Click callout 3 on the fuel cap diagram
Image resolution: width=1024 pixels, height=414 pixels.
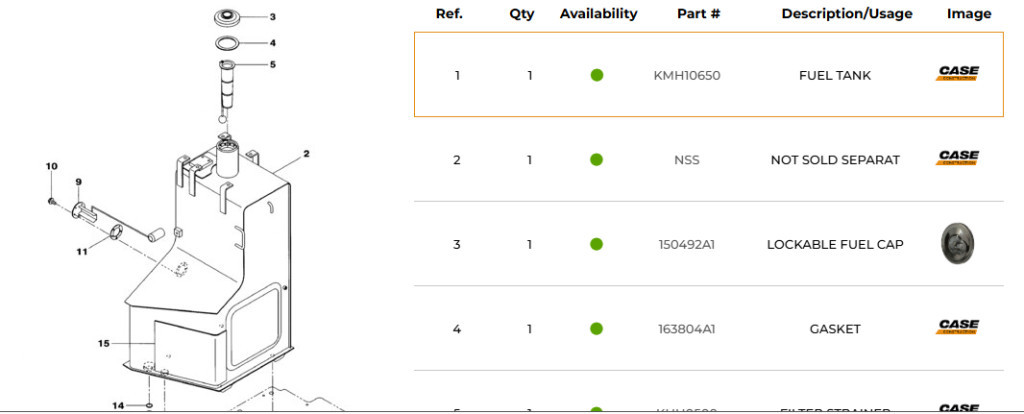click(272, 17)
